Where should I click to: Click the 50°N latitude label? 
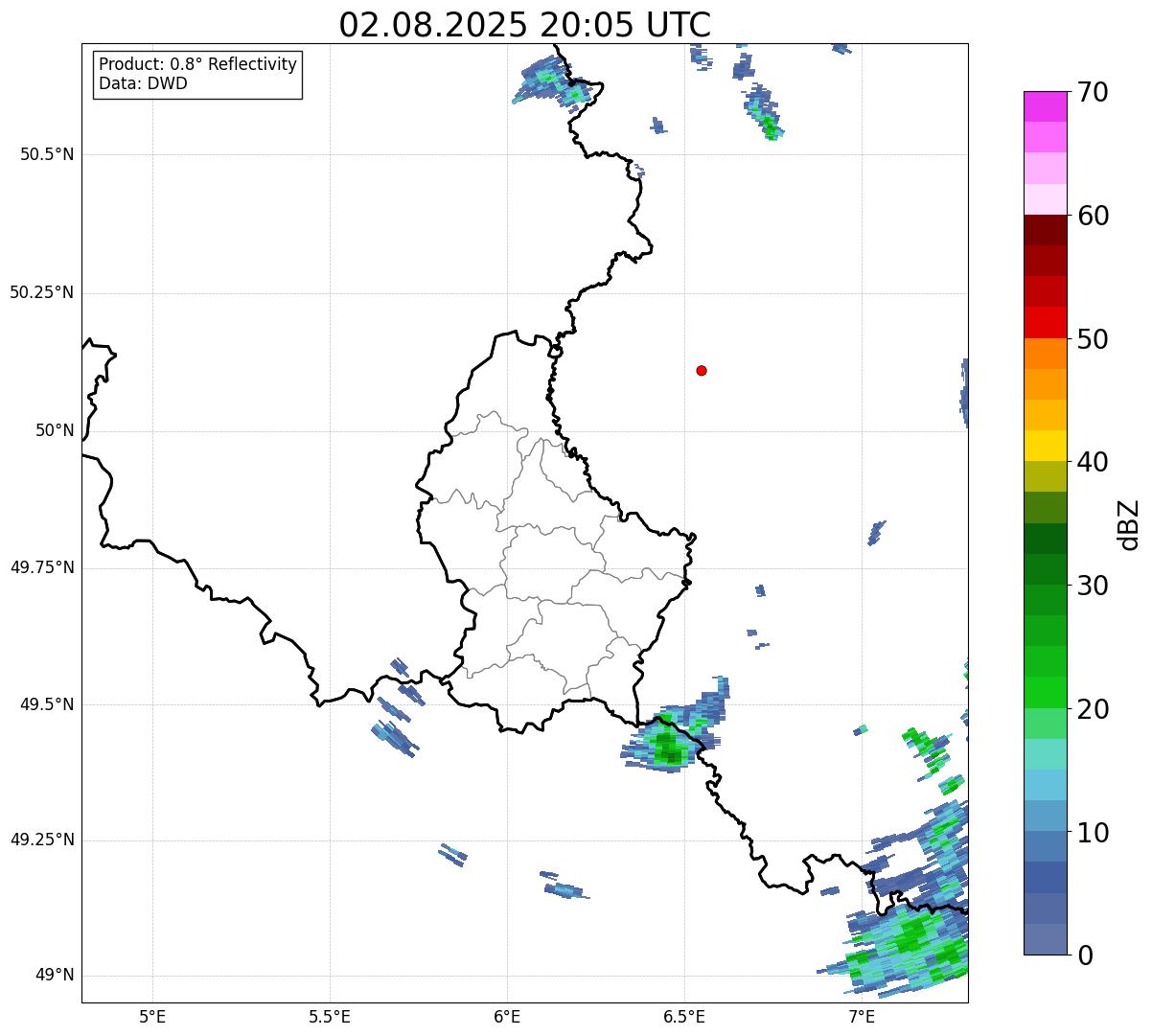click(55, 430)
